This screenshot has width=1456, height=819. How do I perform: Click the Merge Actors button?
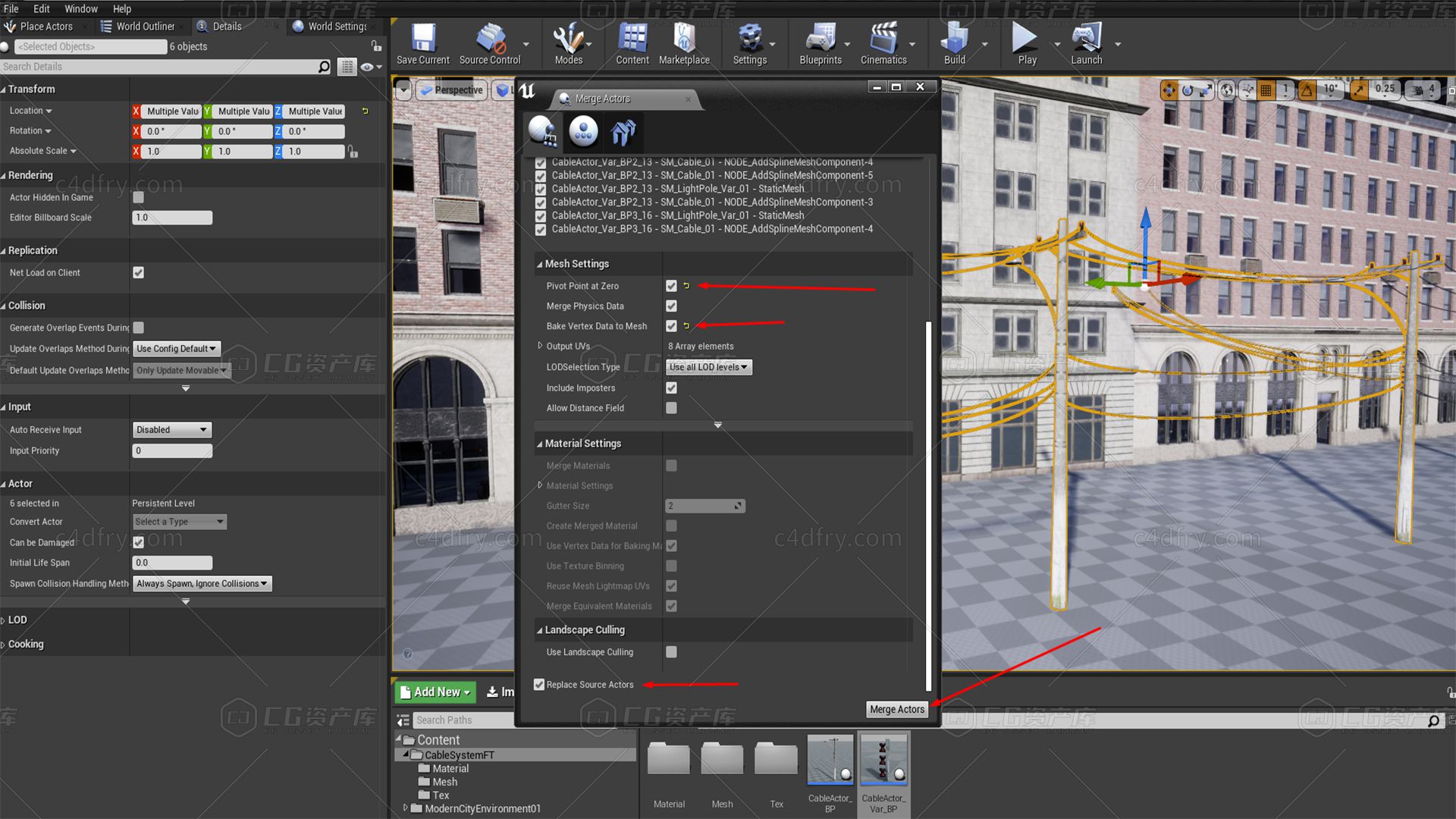click(897, 709)
